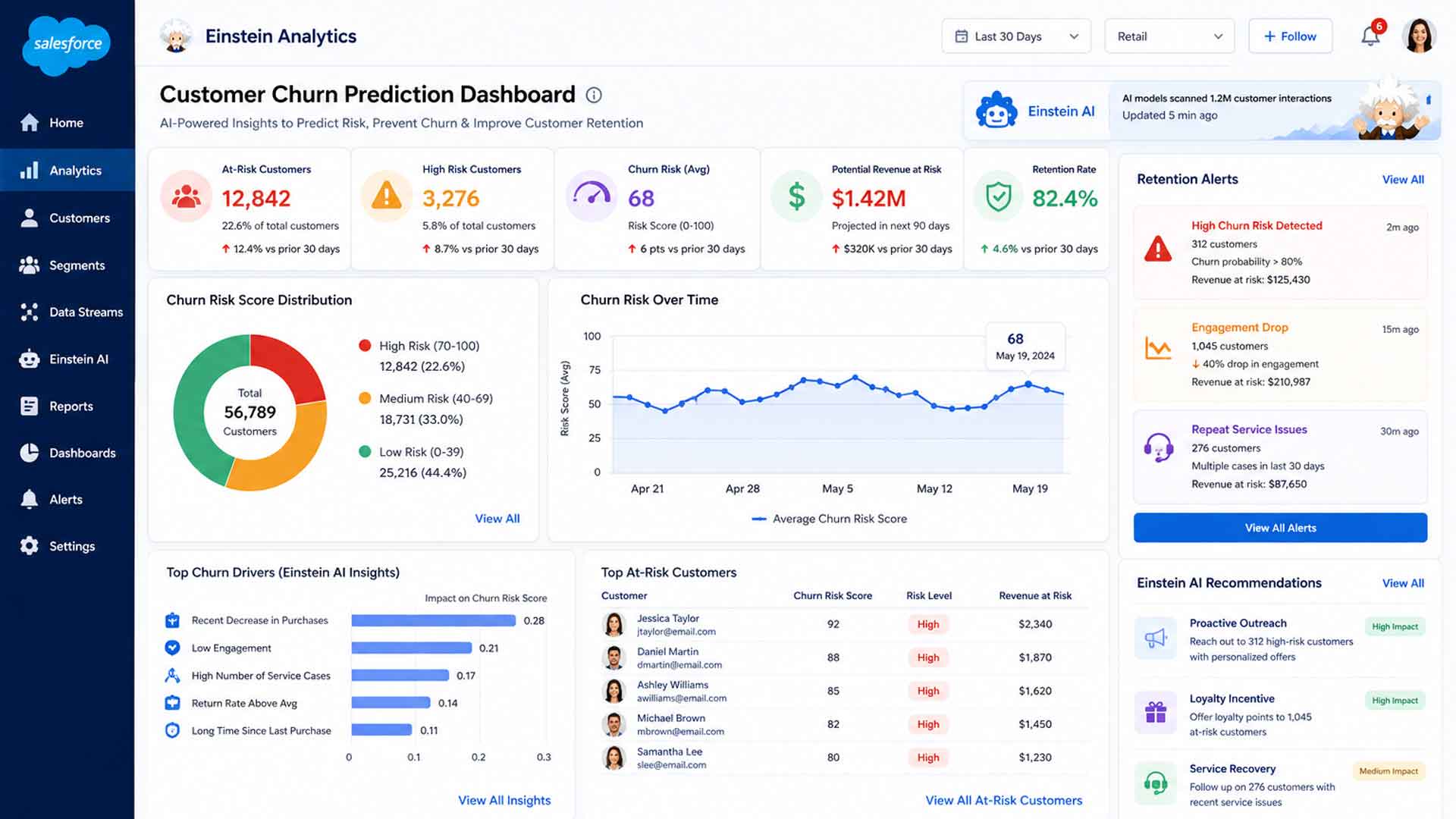This screenshot has height=819, width=1456.
Task: Click the Medium Impact badge on Service Recovery
Action: pyautogui.click(x=1389, y=771)
